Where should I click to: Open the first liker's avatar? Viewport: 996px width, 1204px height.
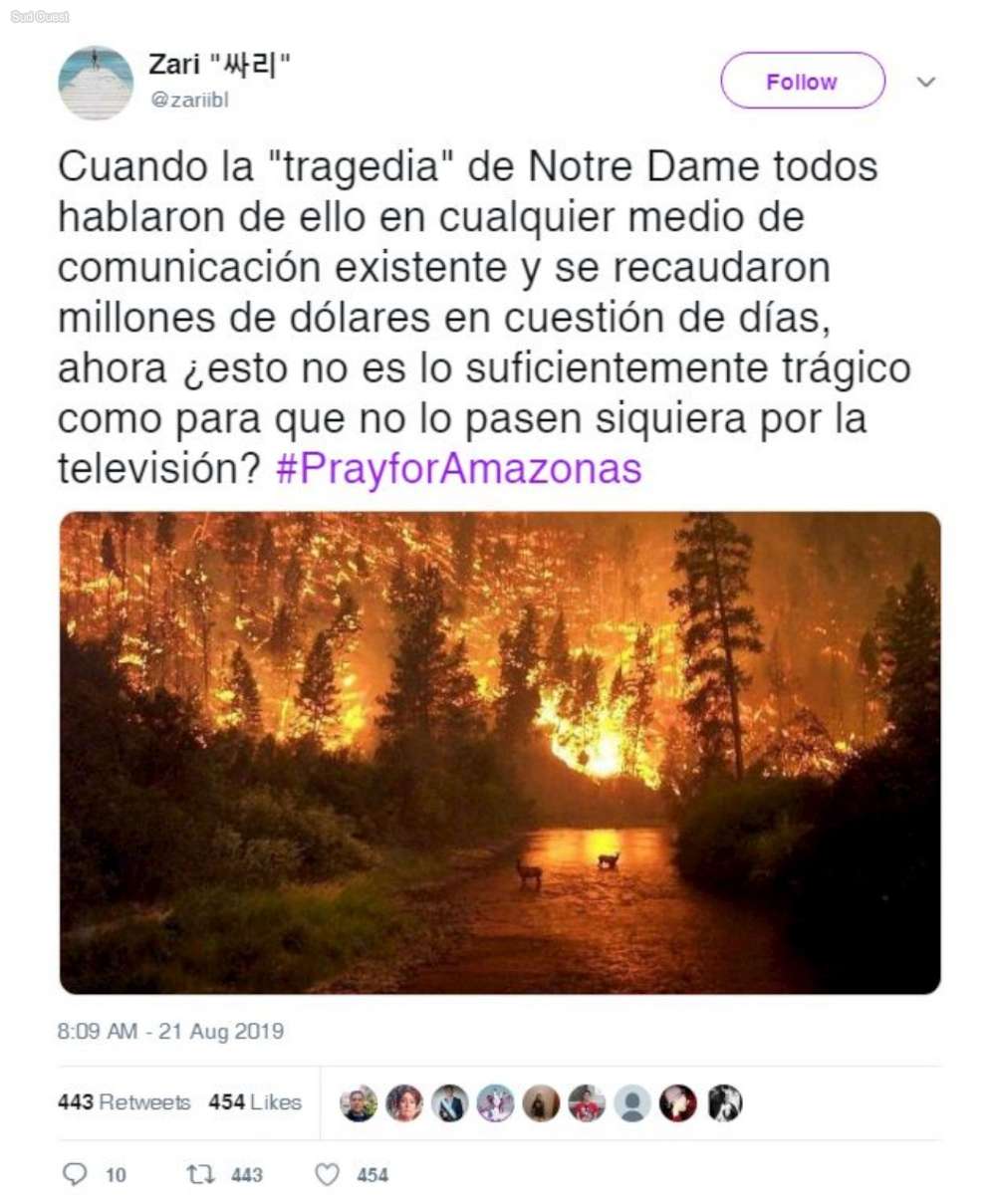(359, 1102)
